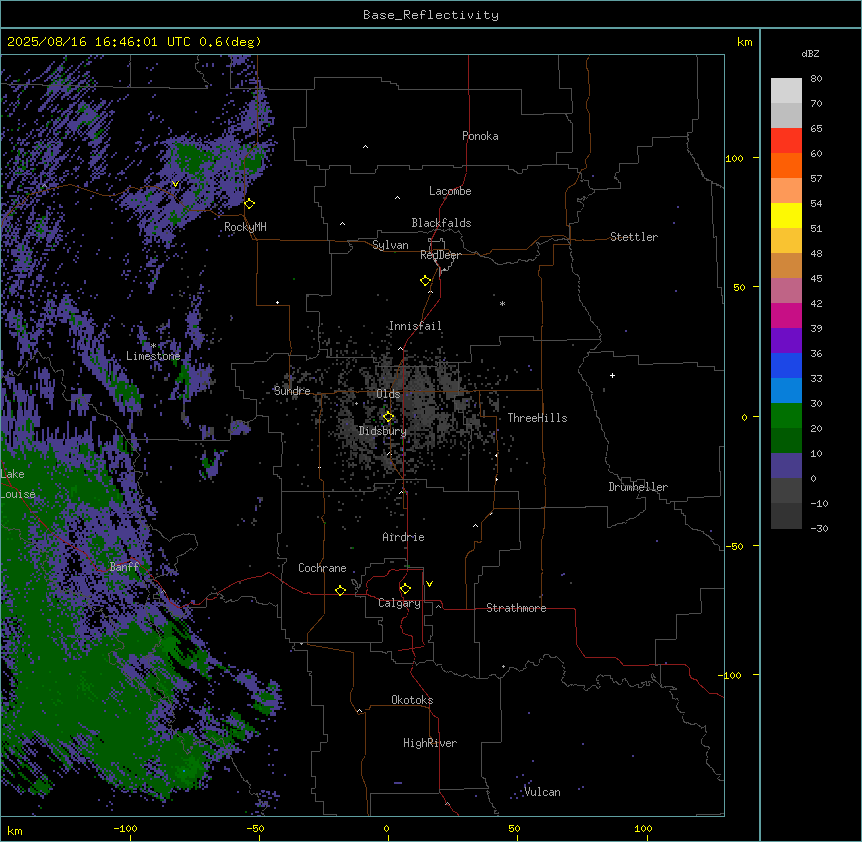Click the Drumheller city label
The image size is (862, 842).
coord(638,487)
